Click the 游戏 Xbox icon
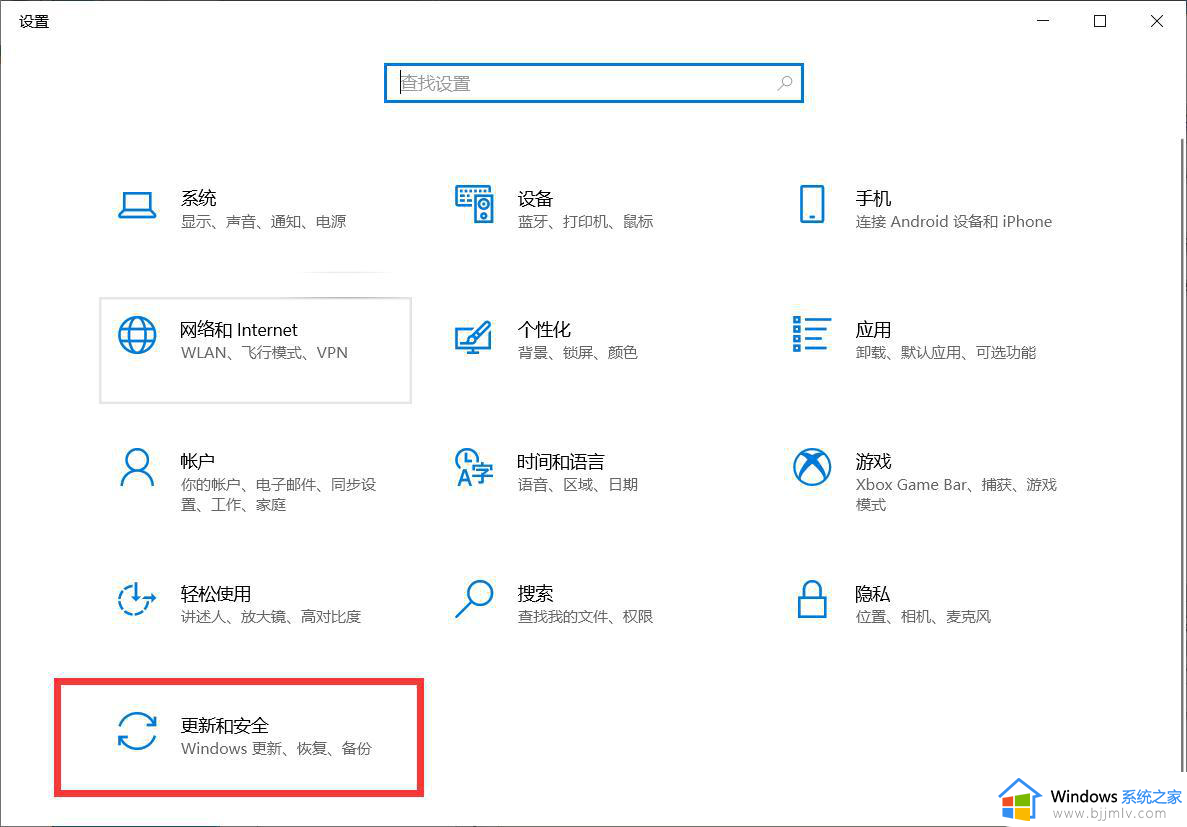The image size is (1187, 827). tap(812, 467)
